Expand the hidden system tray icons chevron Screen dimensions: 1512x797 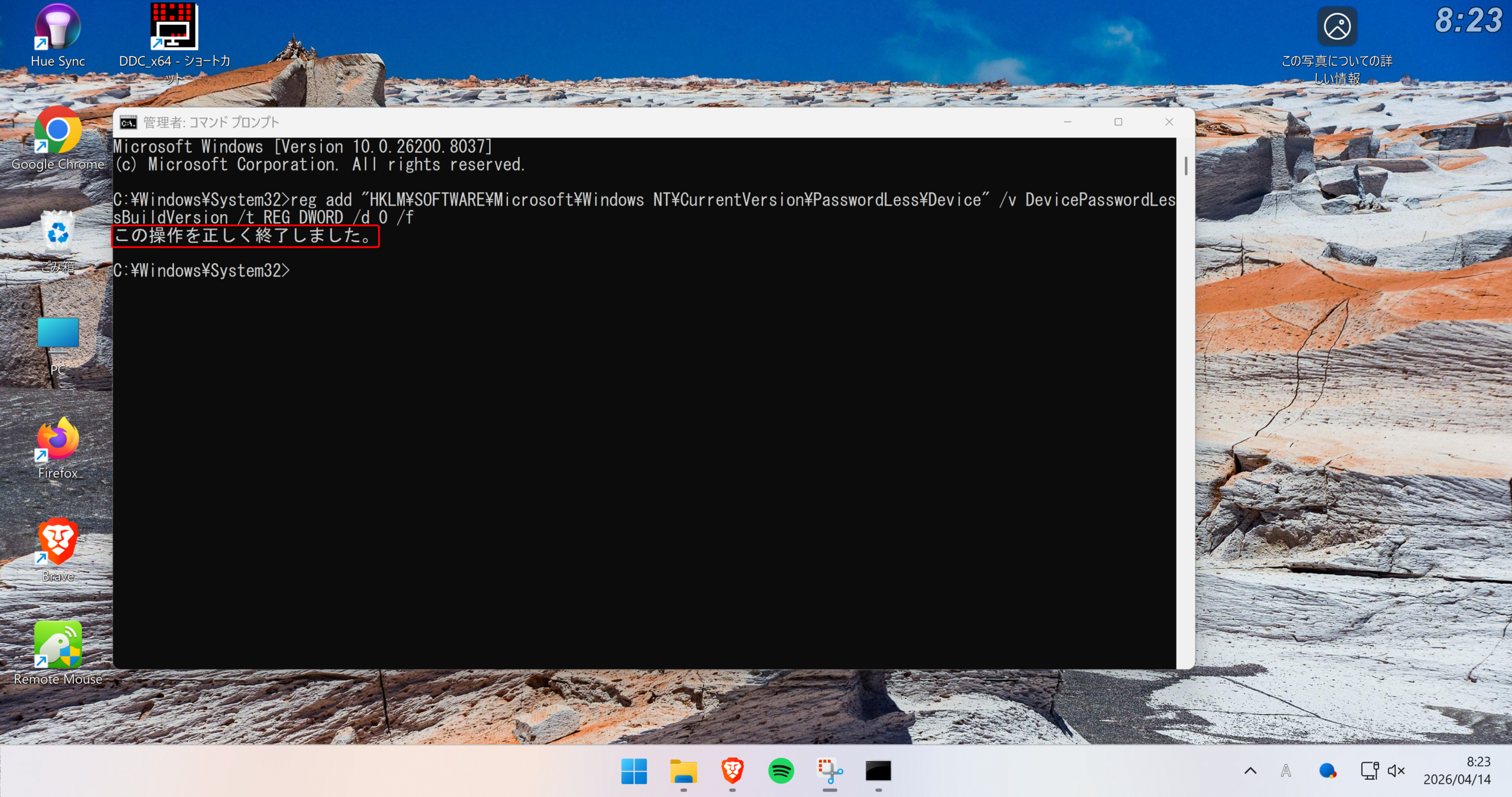point(1250,771)
